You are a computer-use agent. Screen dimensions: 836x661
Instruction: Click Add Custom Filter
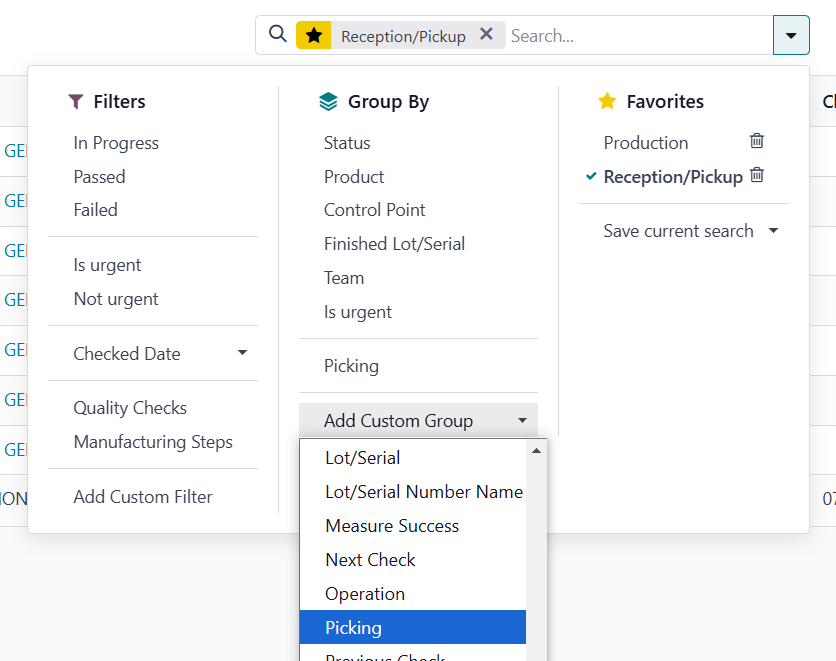coord(143,497)
